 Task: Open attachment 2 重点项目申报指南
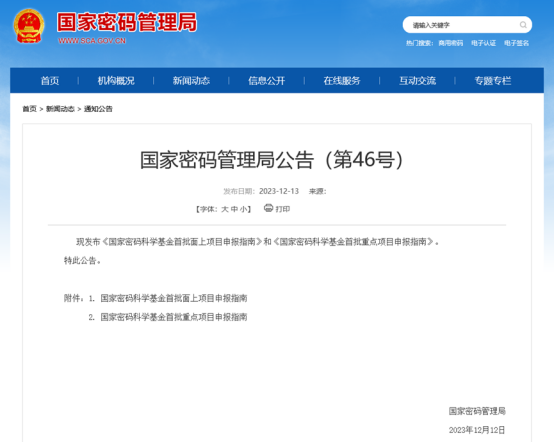[173, 317]
